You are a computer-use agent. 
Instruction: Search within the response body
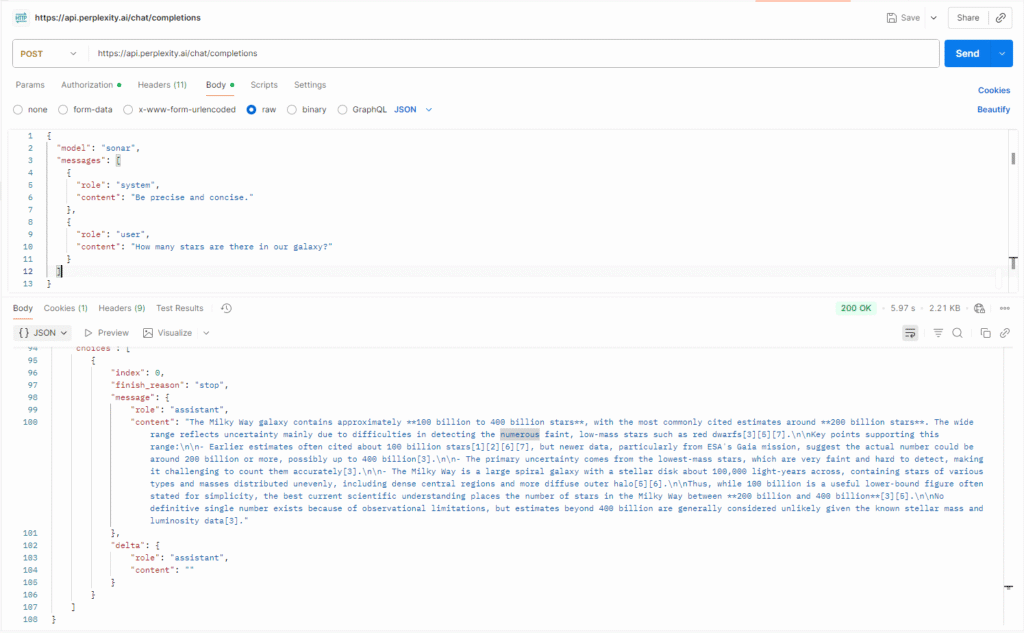click(957, 333)
